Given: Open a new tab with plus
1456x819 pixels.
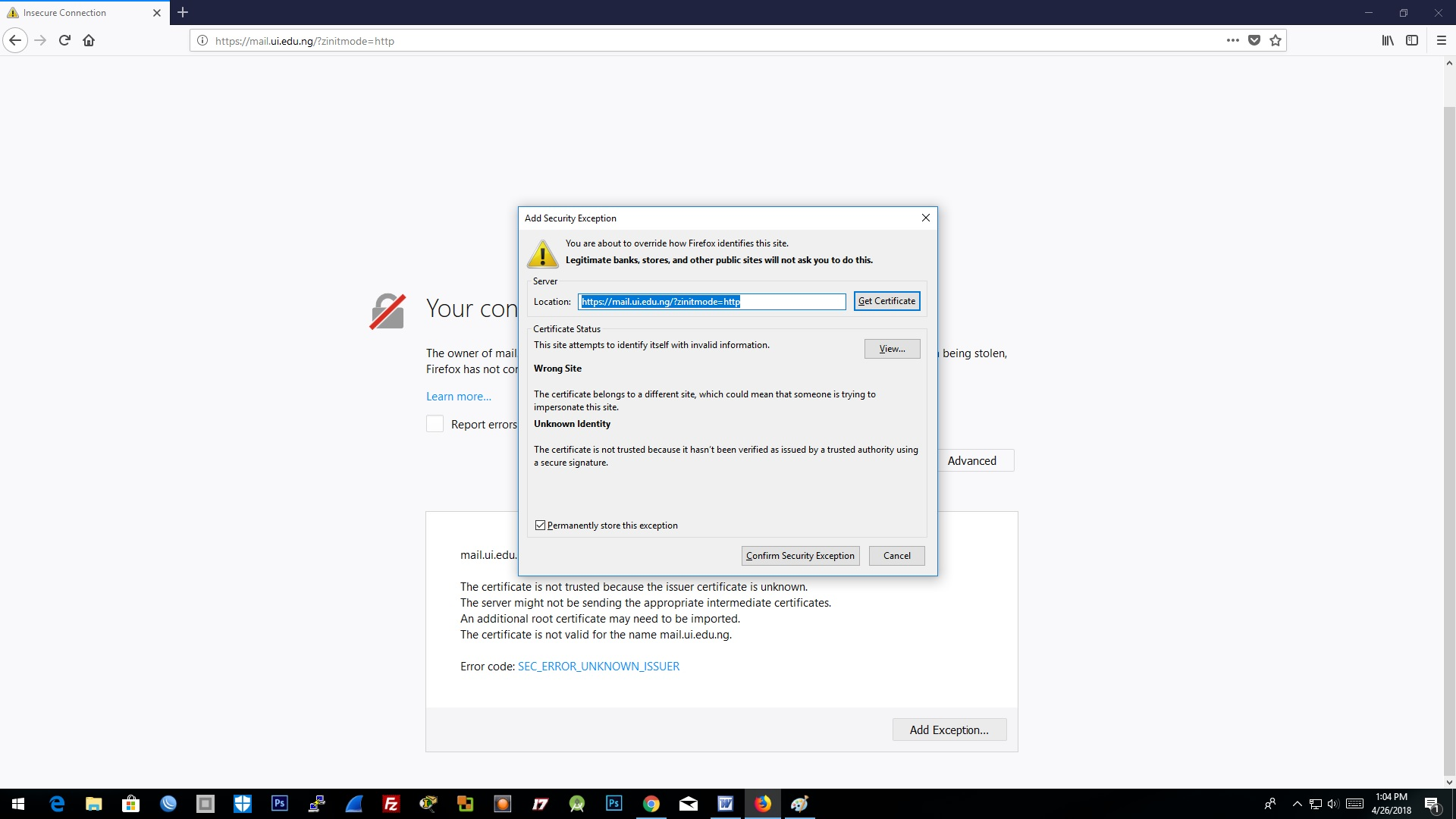Looking at the screenshot, I should click(183, 12).
